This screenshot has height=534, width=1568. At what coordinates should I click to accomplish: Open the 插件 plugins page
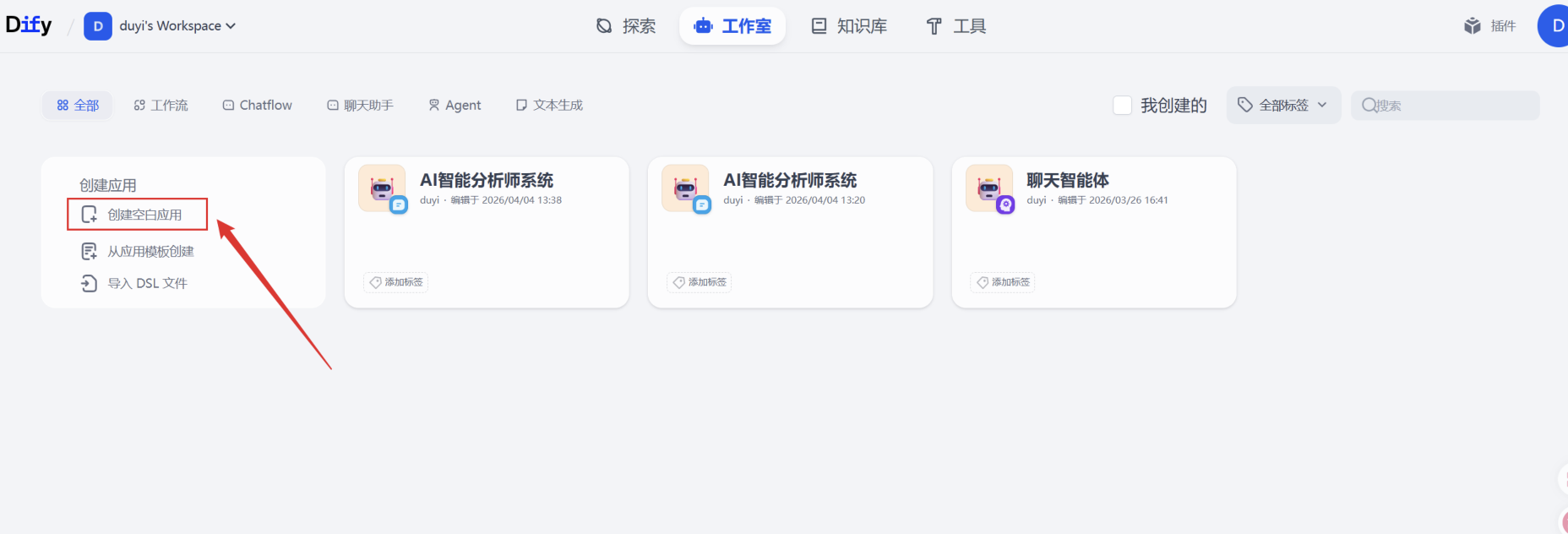click(1490, 26)
